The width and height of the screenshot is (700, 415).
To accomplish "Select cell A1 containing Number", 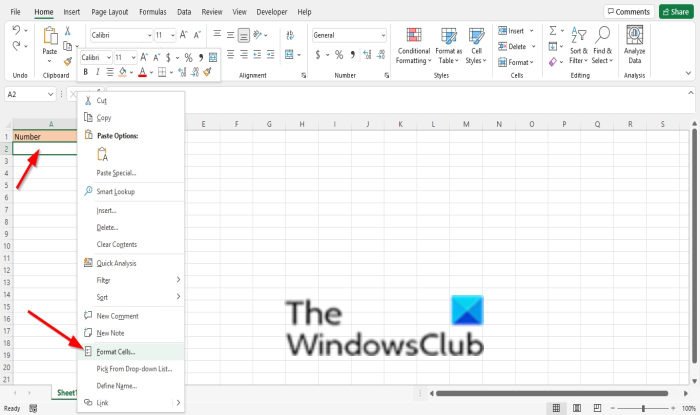I will point(45,137).
